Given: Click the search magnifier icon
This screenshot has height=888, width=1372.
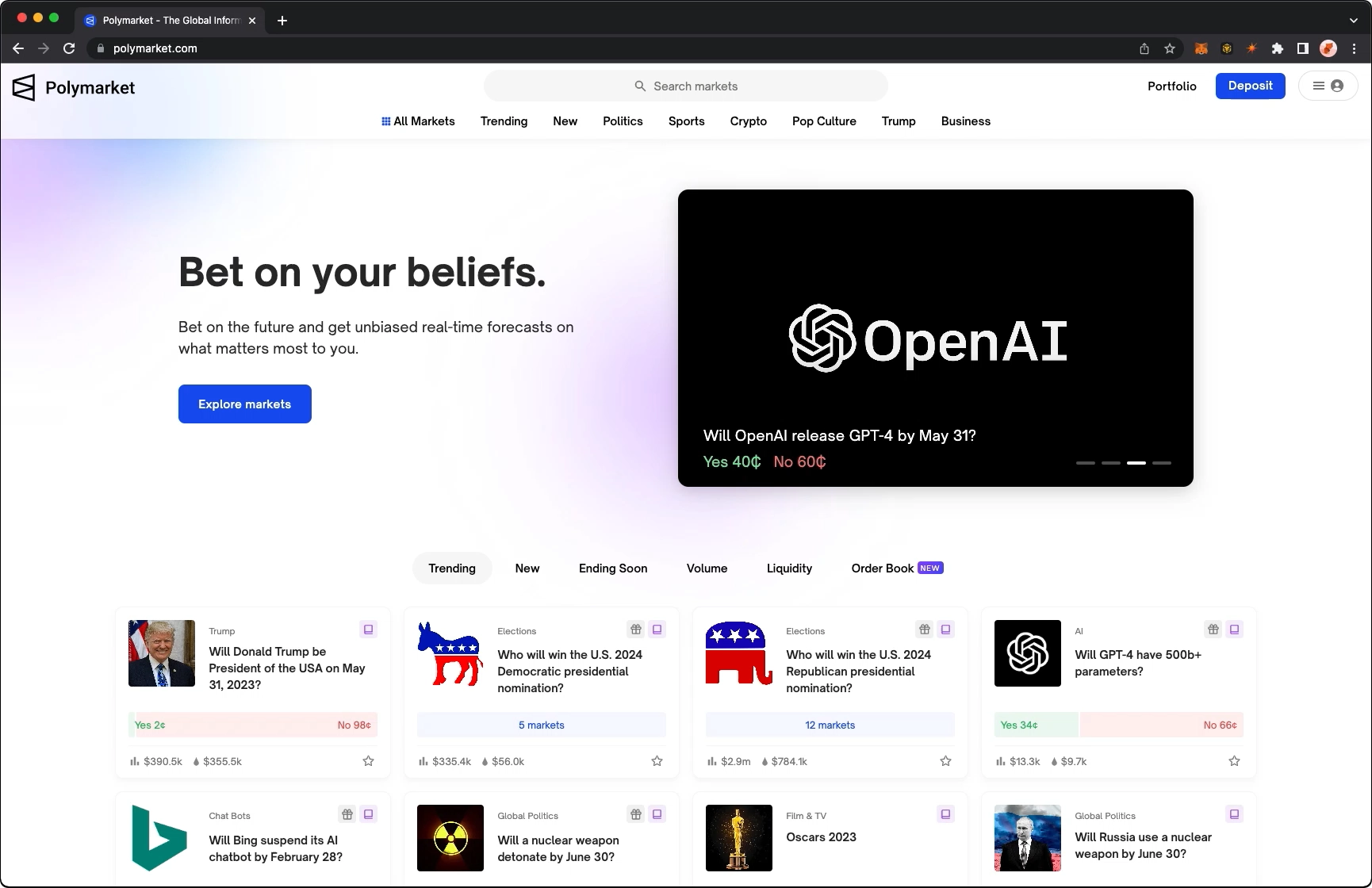Looking at the screenshot, I should [x=640, y=86].
